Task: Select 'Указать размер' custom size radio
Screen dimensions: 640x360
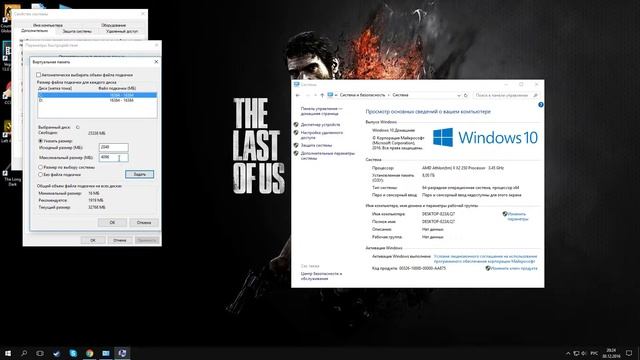Action: point(40,141)
